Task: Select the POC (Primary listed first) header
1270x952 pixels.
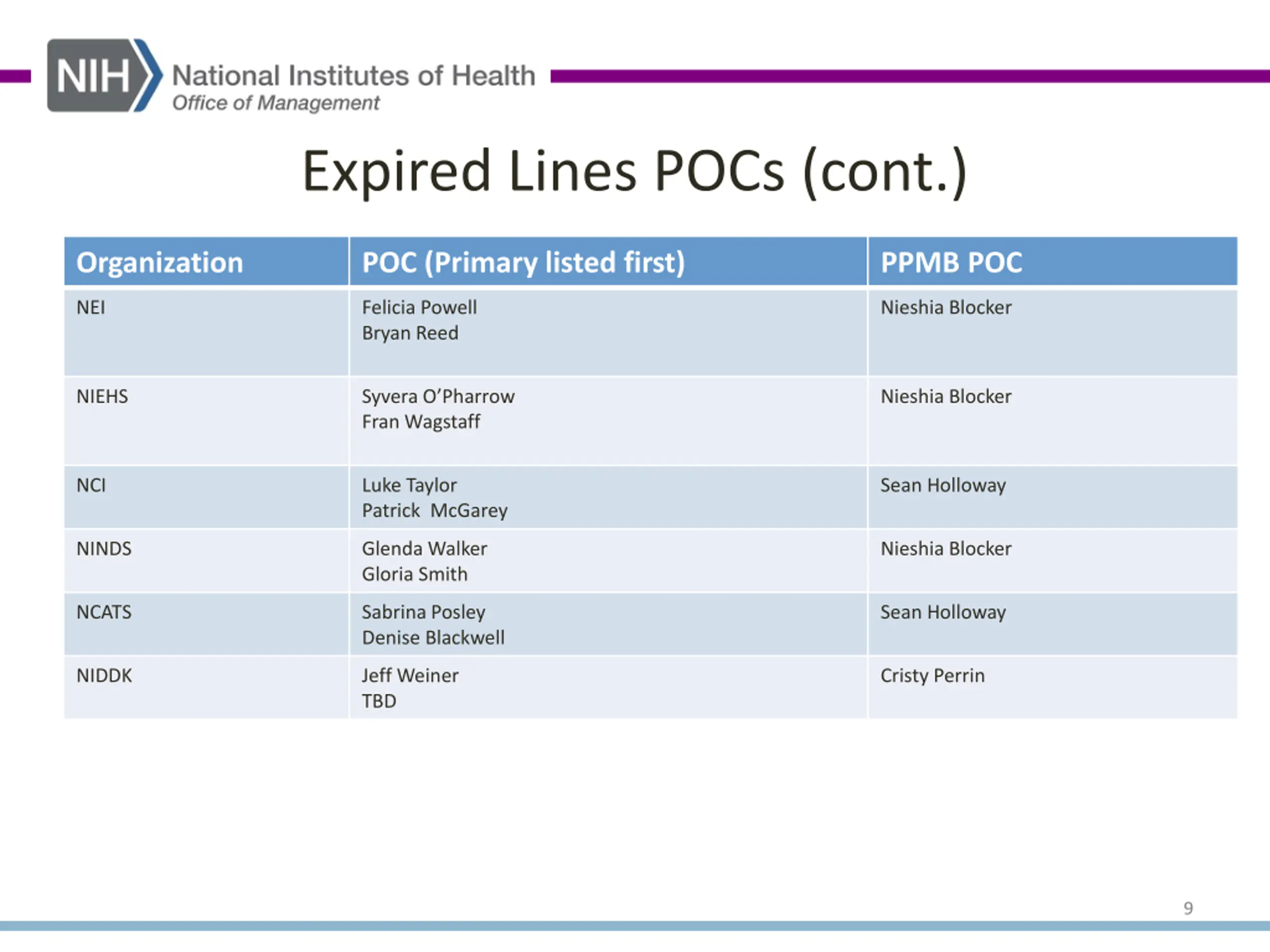Action: [x=523, y=263]
